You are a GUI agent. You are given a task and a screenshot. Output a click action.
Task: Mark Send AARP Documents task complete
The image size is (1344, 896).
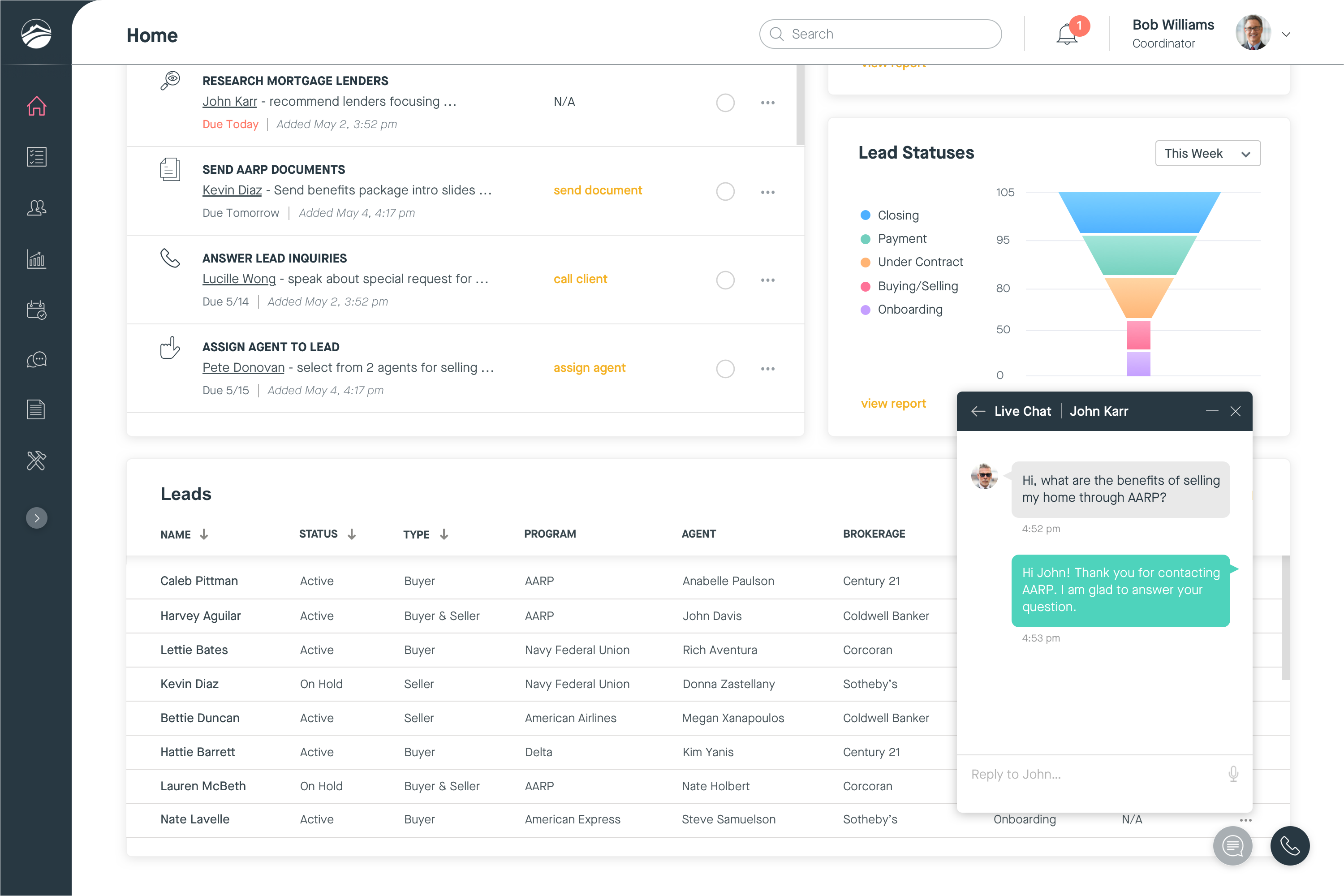[x=725, y=191]
